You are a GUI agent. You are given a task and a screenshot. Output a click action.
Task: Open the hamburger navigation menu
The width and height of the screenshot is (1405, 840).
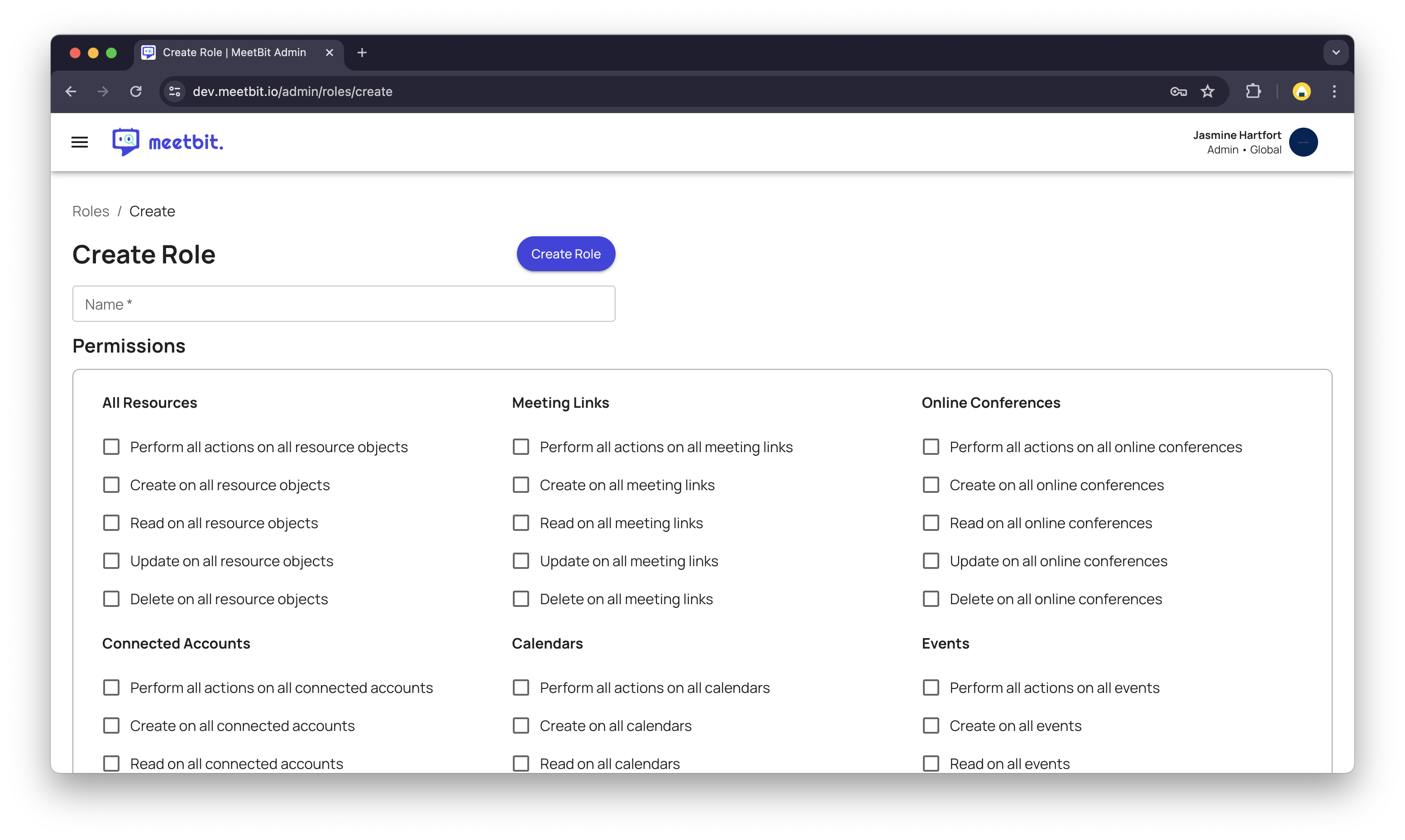click(79, 142)
